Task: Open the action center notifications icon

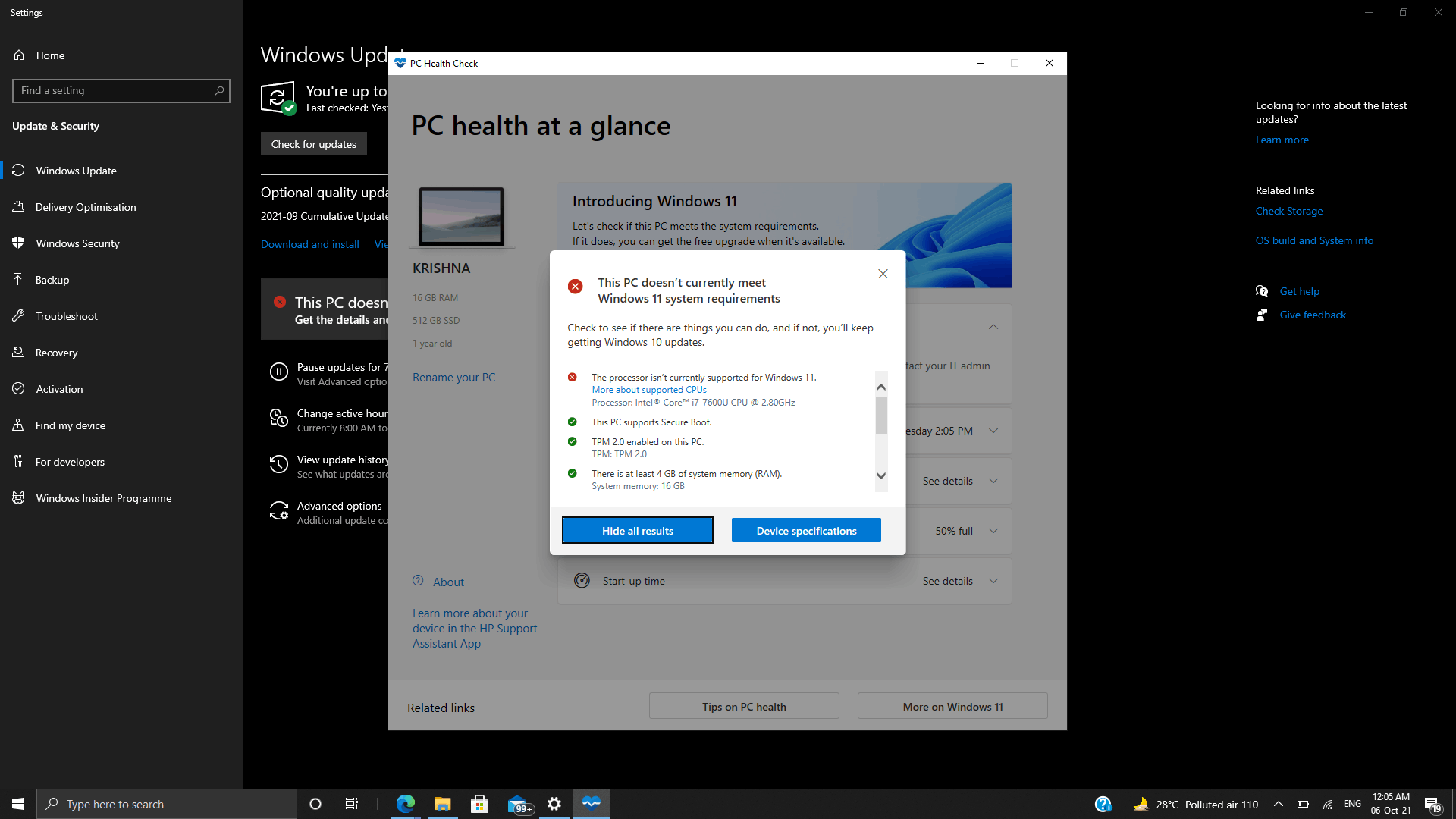Action: [x=1432, y=804]
